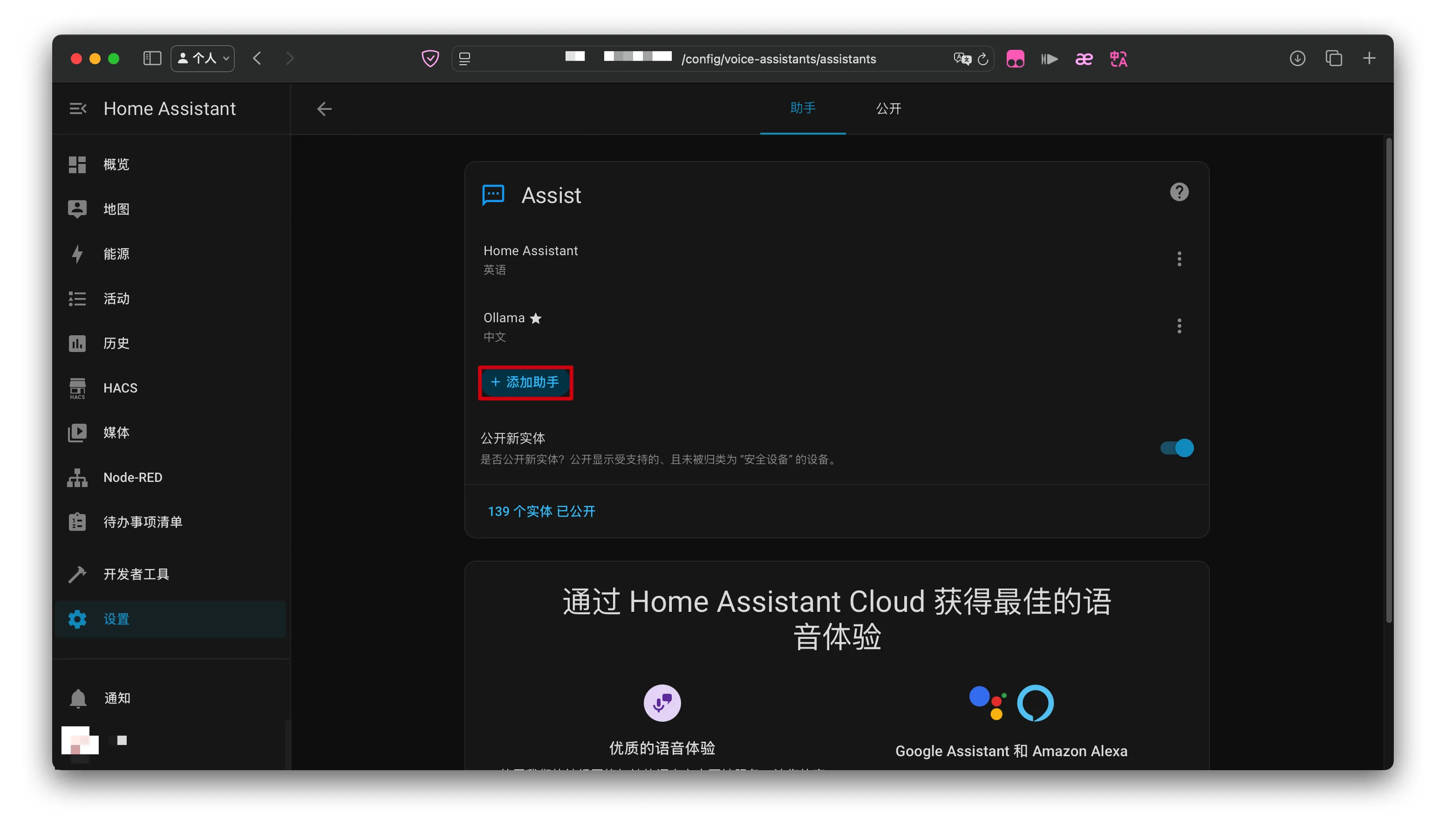Select the 助手 tab
1446x840 pixels.
coord(802,108)
